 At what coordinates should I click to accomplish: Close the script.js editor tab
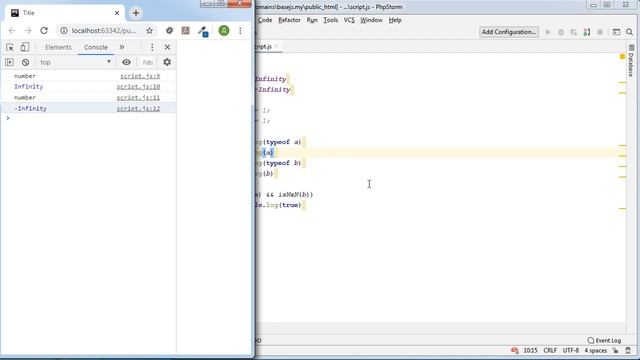[276, 46]
